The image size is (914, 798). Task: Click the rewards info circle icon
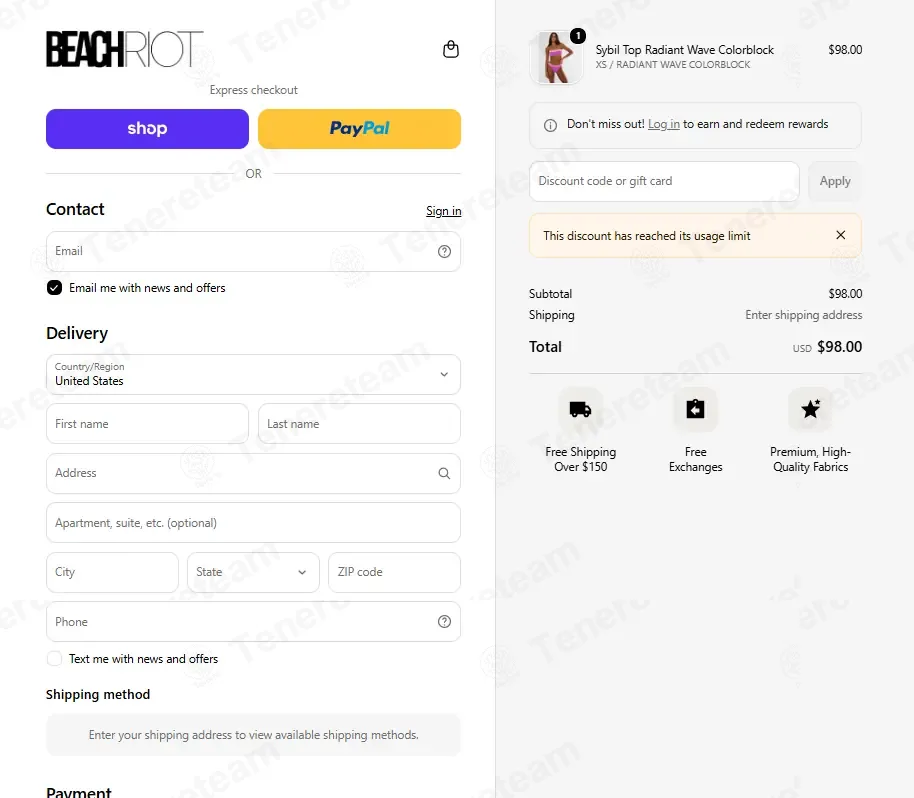tap(550, 125)
